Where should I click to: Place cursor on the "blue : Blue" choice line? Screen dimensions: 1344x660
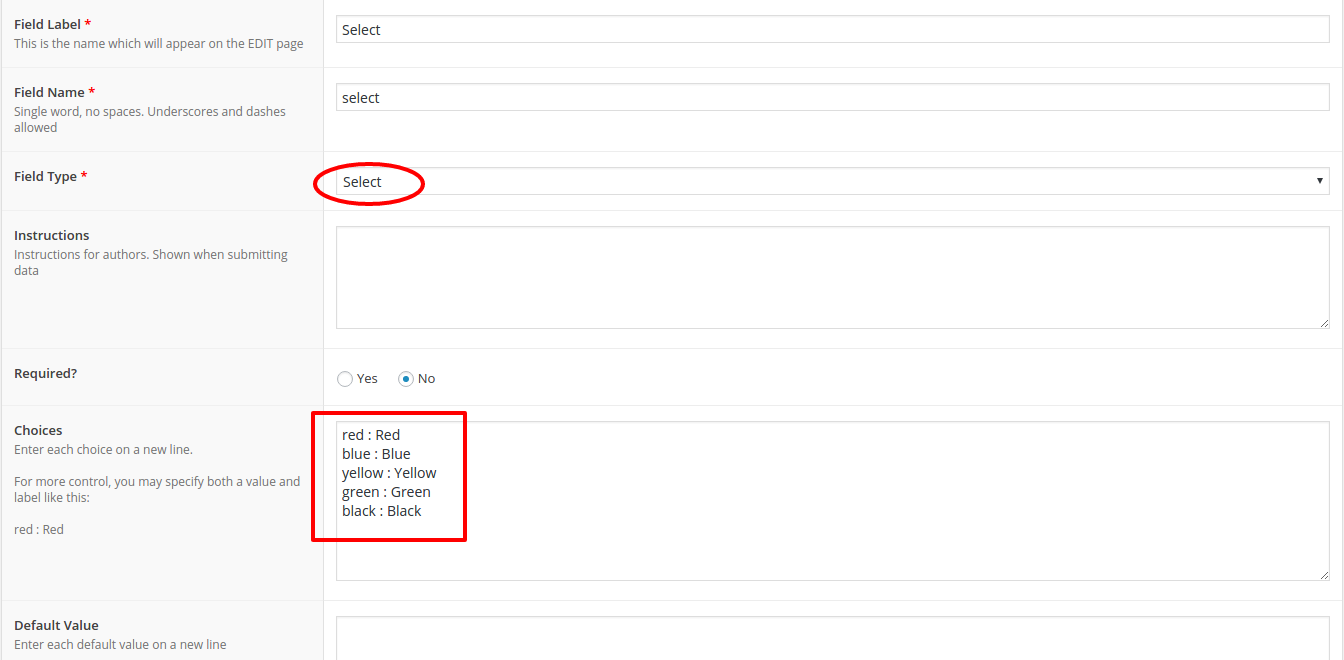pyautogui.click(x=376, y=454)
